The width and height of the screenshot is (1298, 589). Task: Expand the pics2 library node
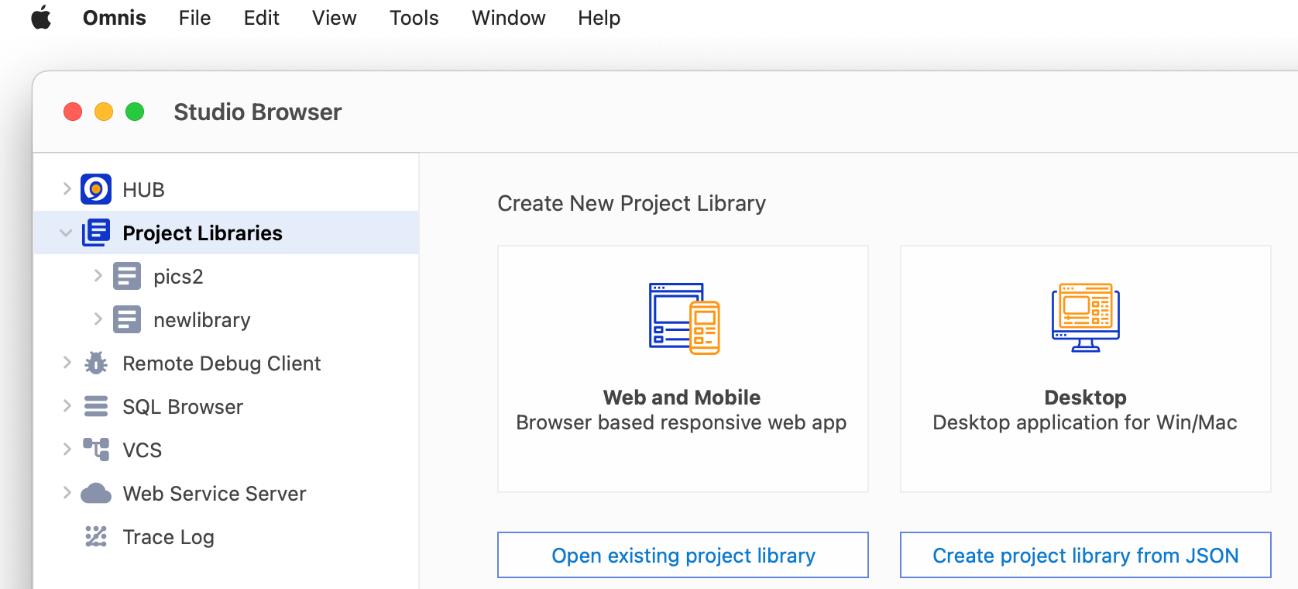98,275
